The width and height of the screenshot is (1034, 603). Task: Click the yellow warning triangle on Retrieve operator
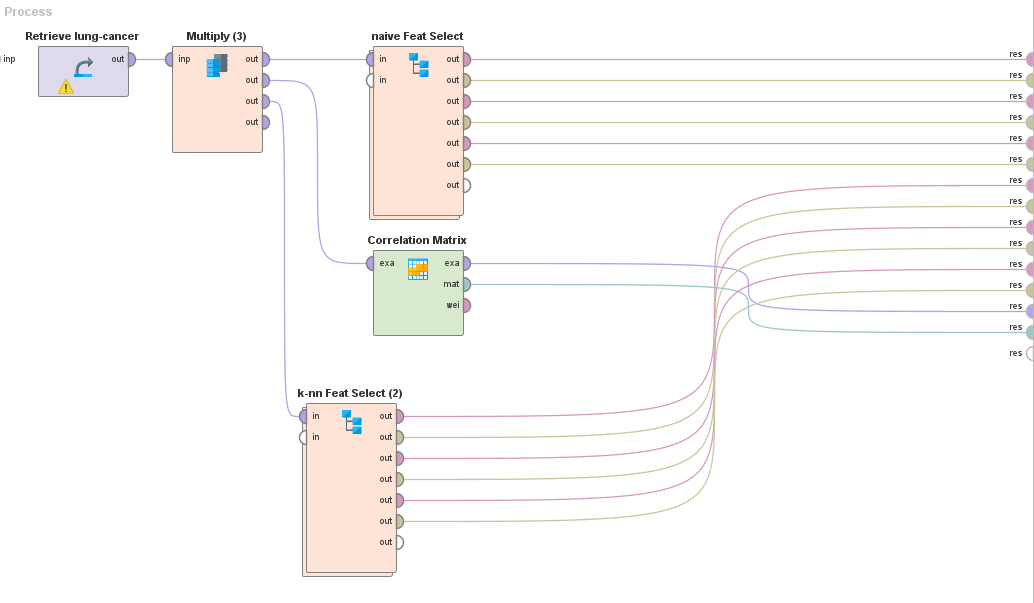click(66, 87)
